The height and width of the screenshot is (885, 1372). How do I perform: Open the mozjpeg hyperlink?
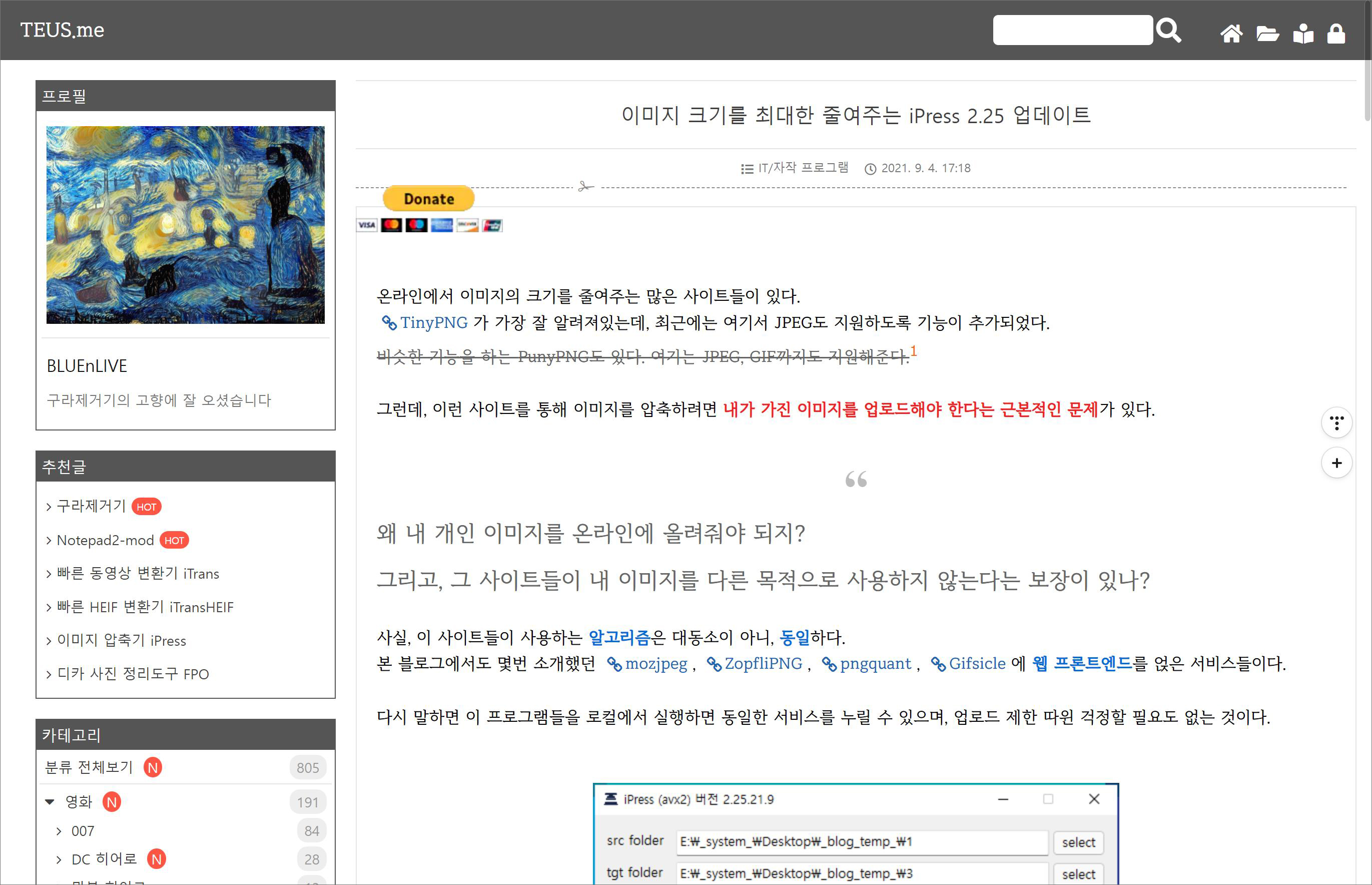[656, 664]
